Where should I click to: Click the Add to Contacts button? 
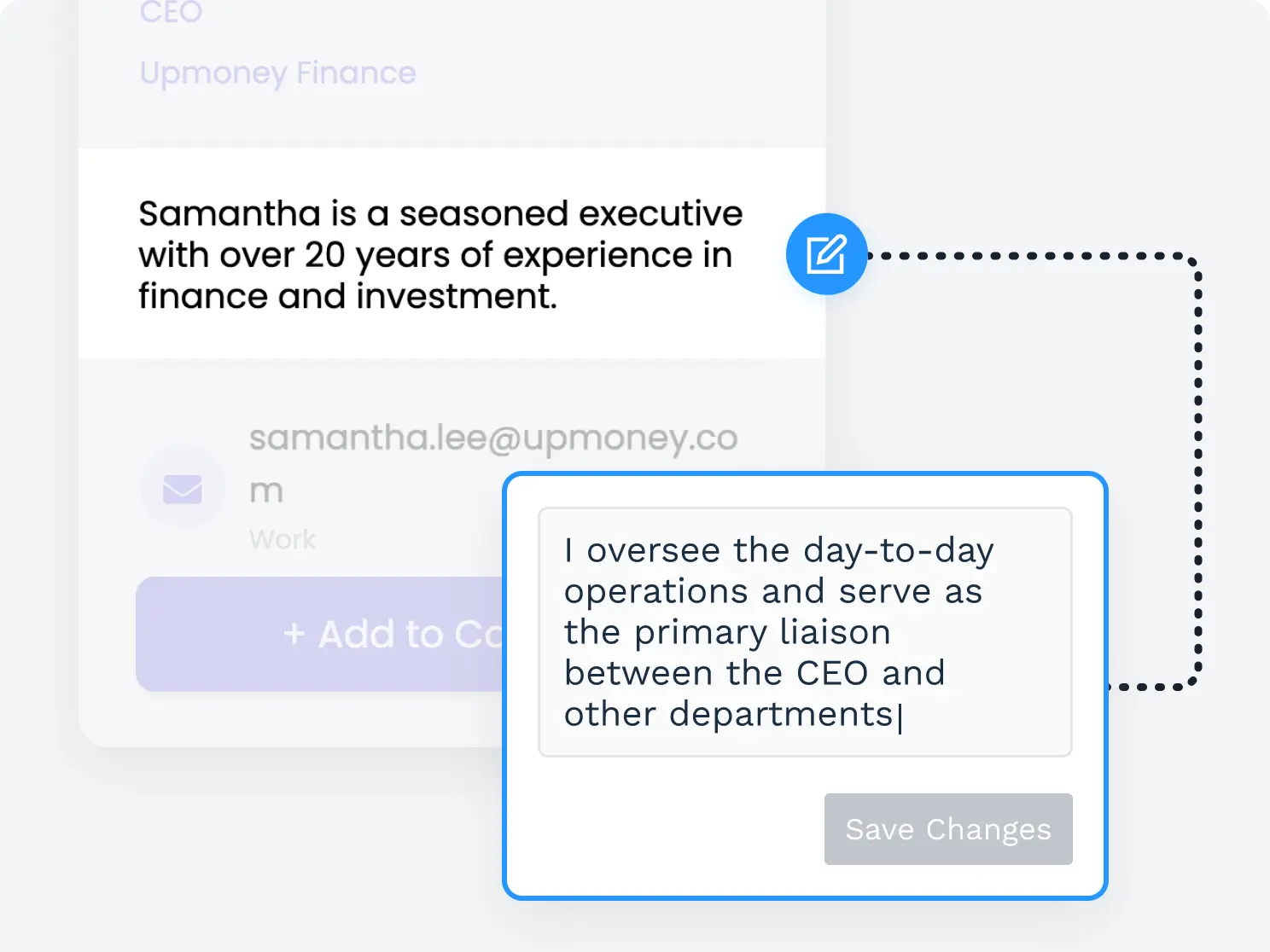click(x=321, y=634)
